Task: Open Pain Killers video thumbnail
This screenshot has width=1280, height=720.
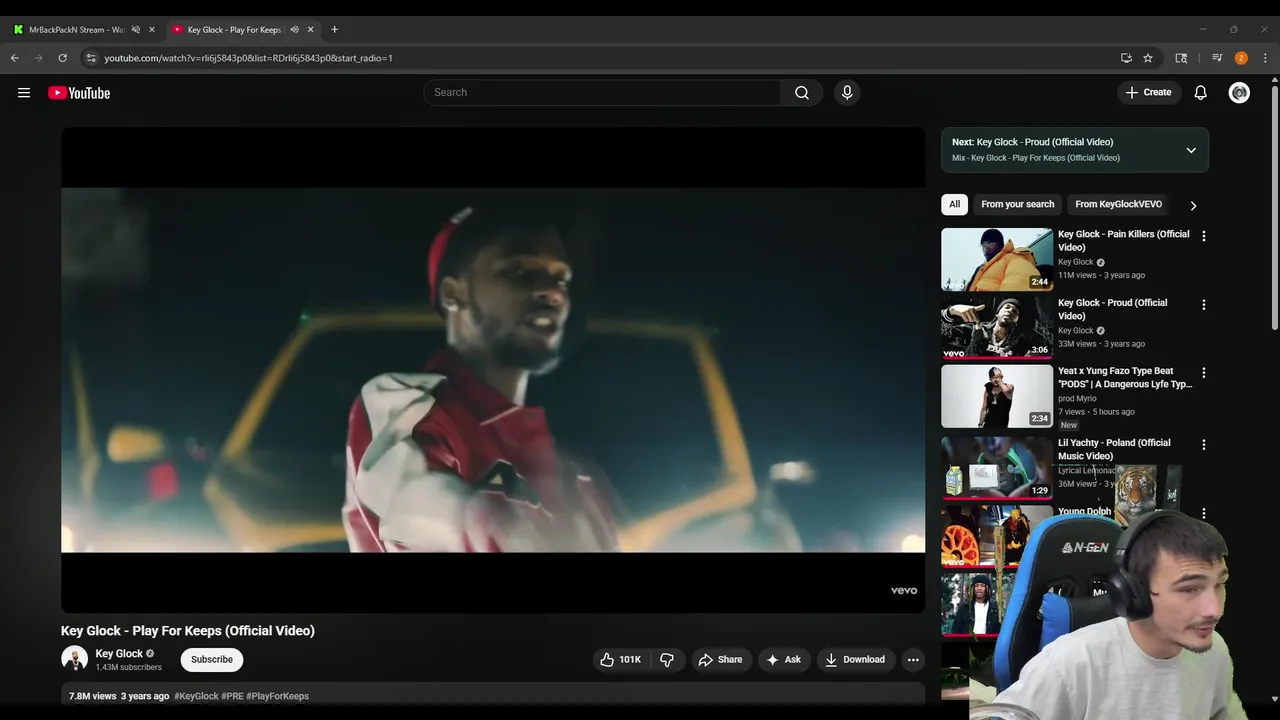Action: coord(997,259)
